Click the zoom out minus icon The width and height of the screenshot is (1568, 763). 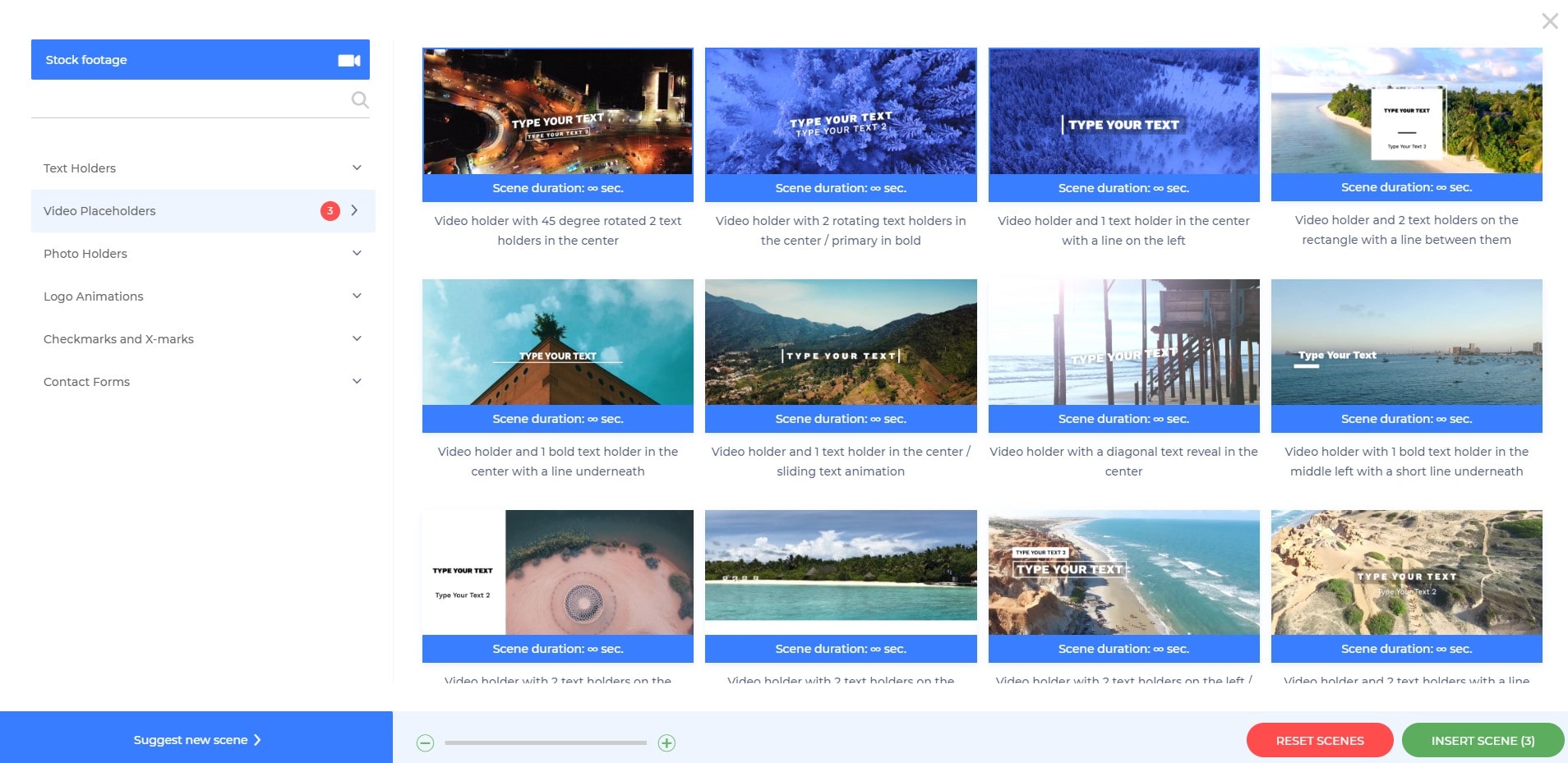425,743
